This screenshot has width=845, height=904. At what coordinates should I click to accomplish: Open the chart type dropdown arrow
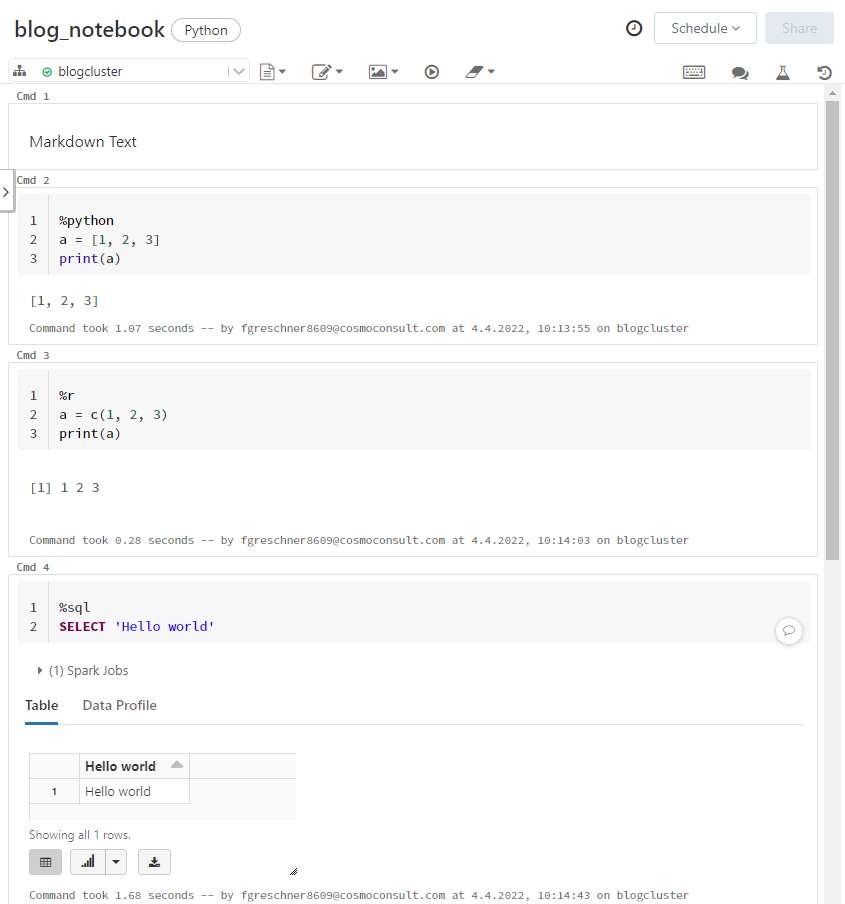[x=116, y=862]
